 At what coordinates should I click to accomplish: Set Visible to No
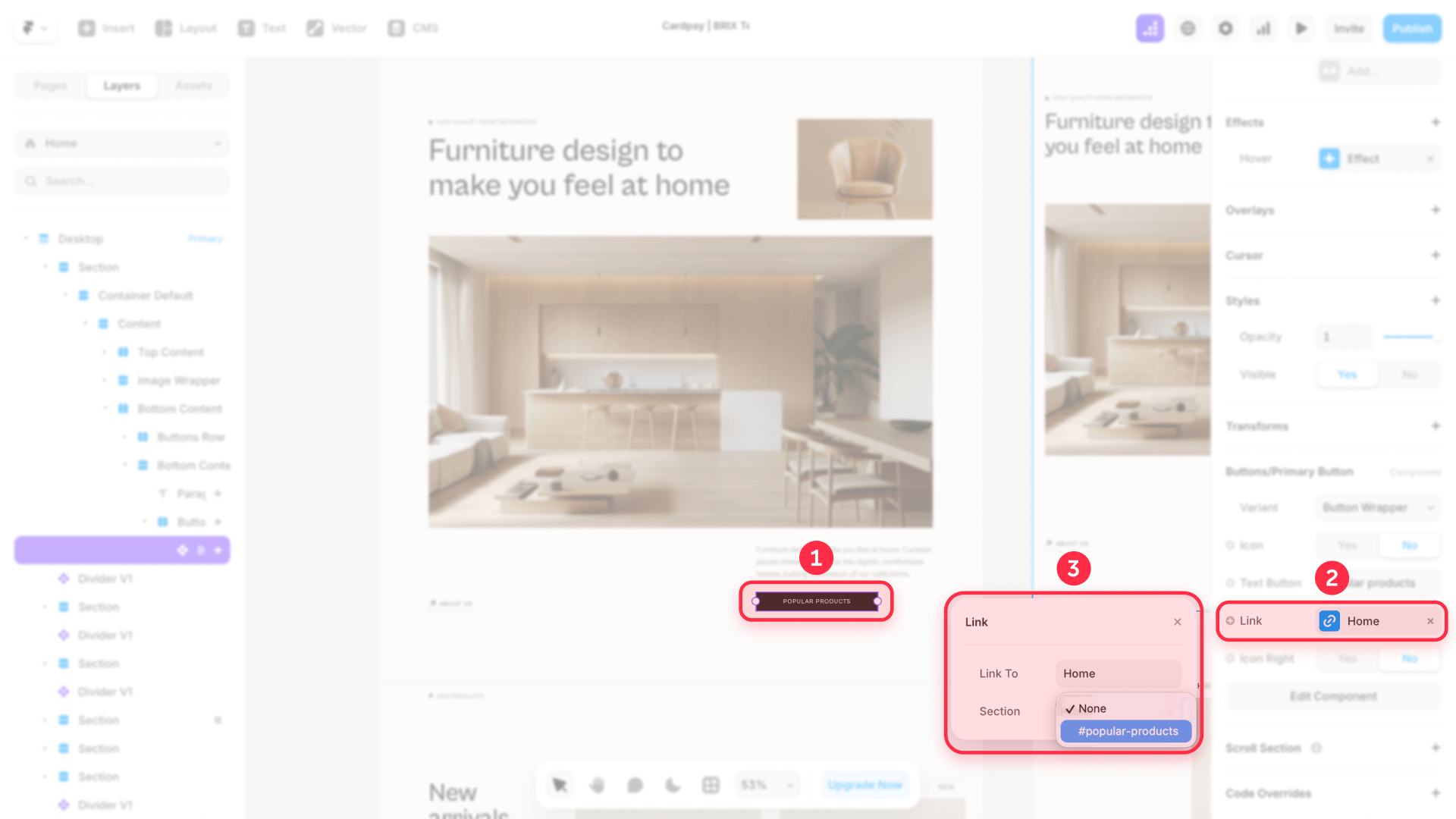click(x=1410, y=375)
